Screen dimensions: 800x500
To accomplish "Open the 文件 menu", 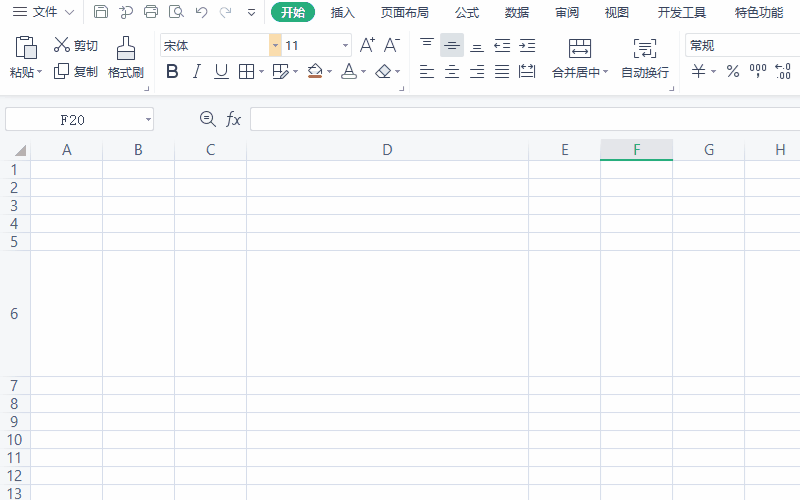I will (43, 12).
